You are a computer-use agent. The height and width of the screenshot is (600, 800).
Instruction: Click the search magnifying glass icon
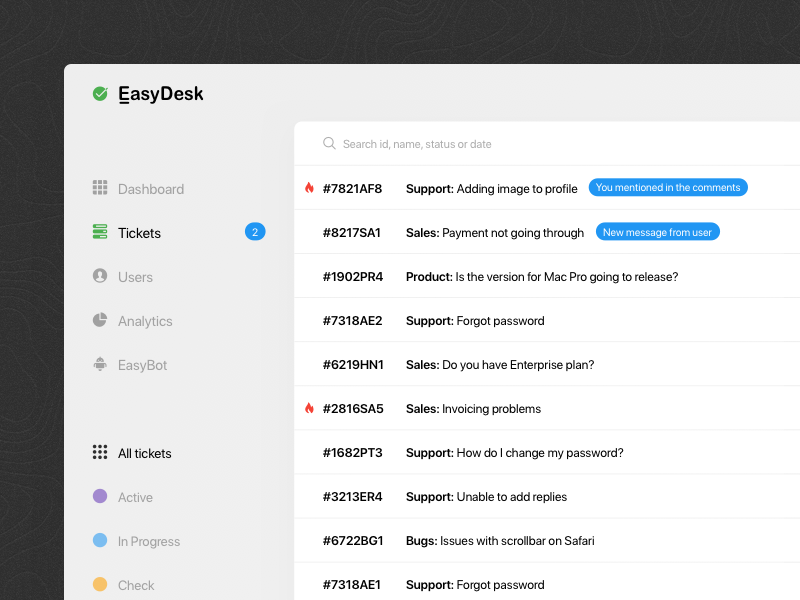pyautogui.click(x=329, y=144)
